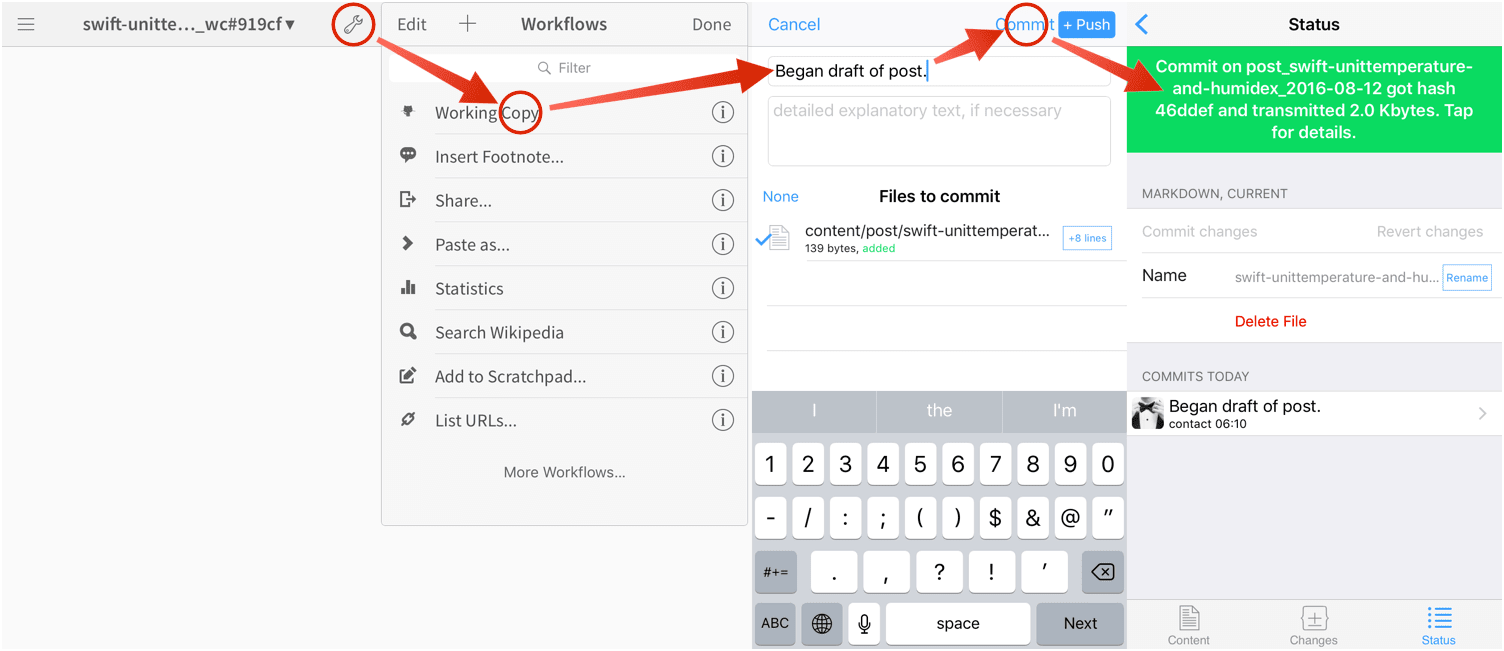This screenshot has height=651, width=1504.
Task: Tap the backspace delete key
Action: coord(1102,572)
